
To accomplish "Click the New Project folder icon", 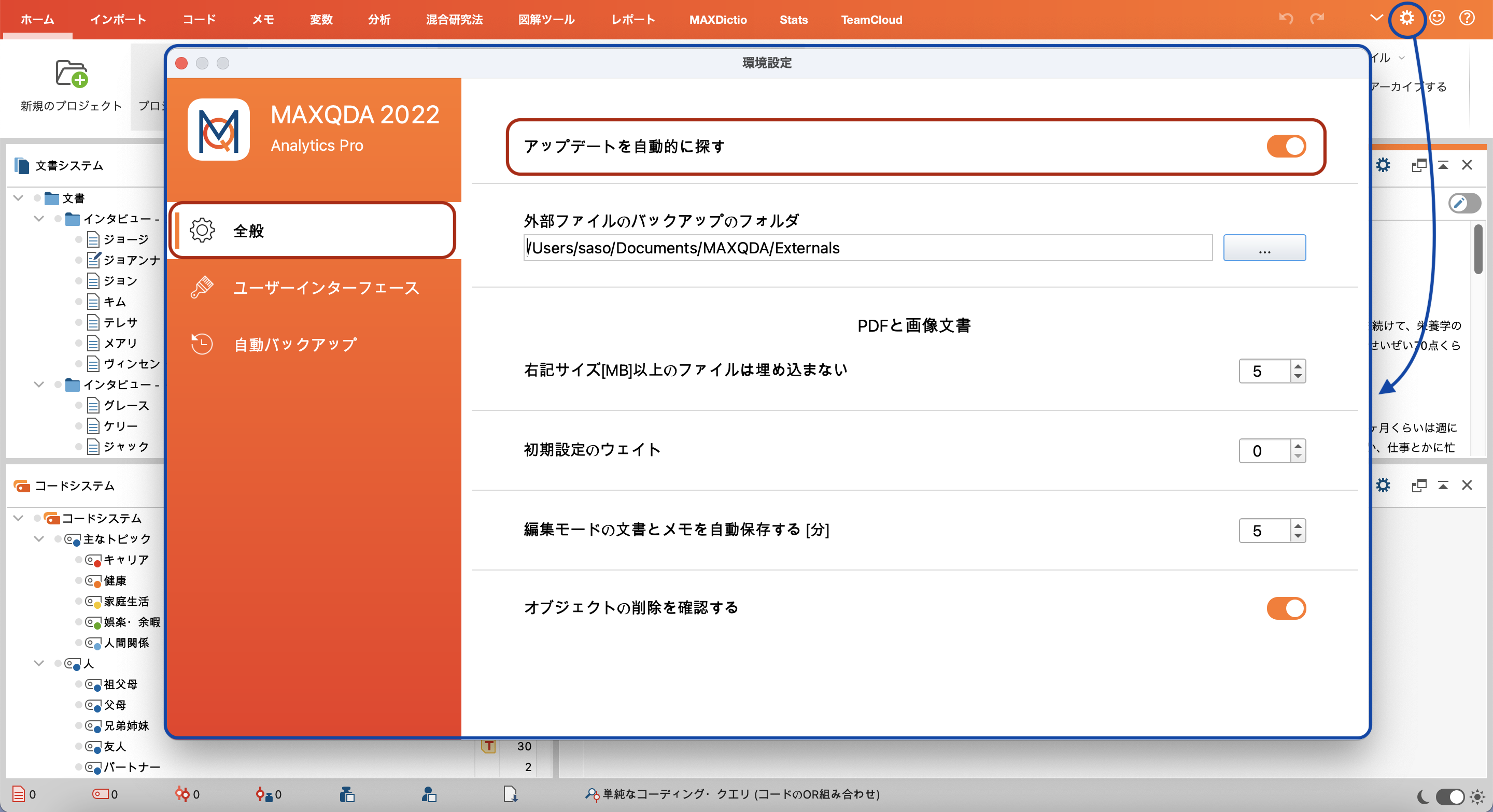I will [72, 74].
